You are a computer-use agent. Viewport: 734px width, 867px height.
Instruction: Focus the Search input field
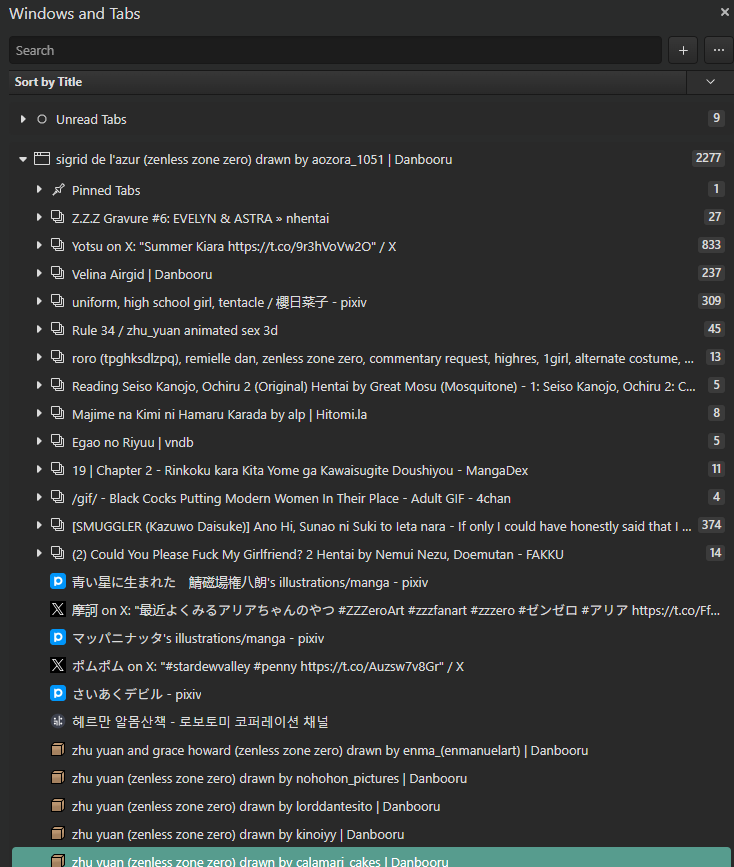(335, 50)
